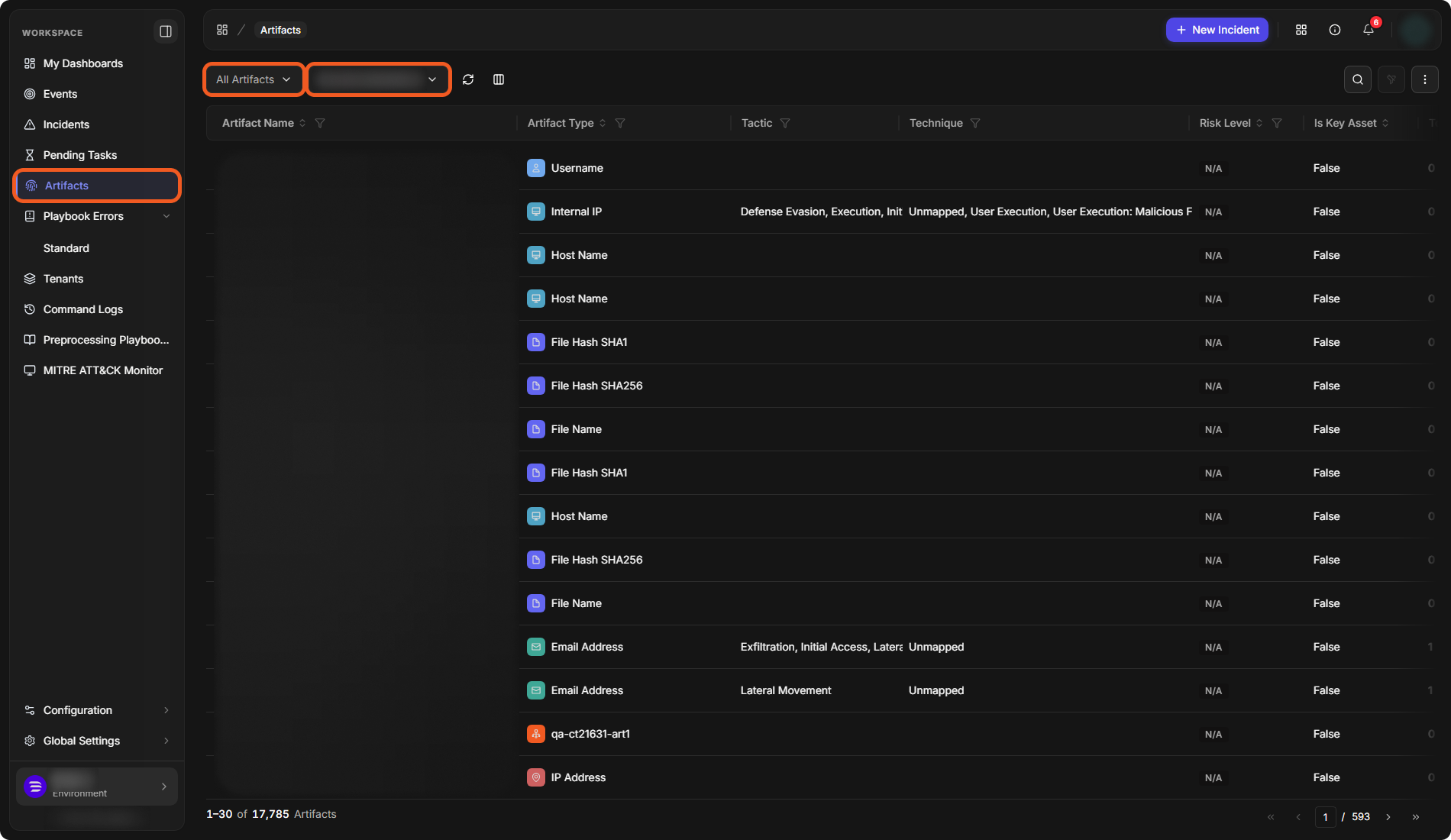Collapse the Playbook Errors chevron

click(166, 216)
